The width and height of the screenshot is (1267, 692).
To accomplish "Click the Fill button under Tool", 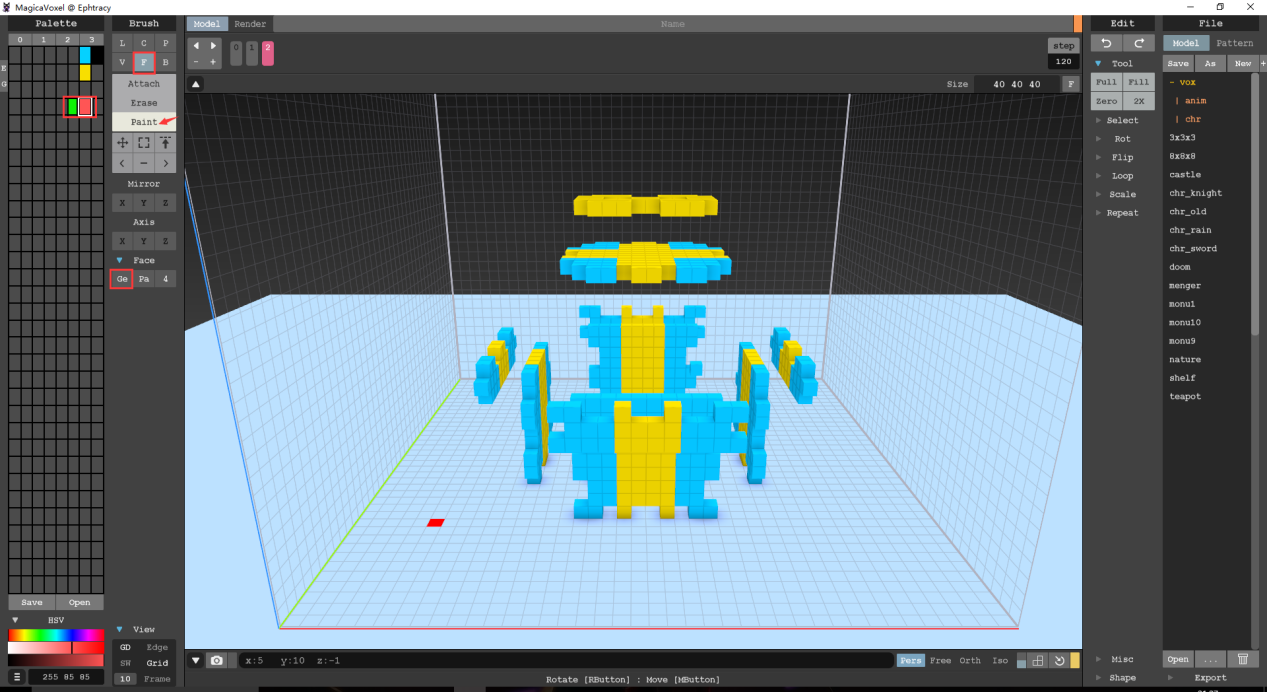I will (1139, 82).
